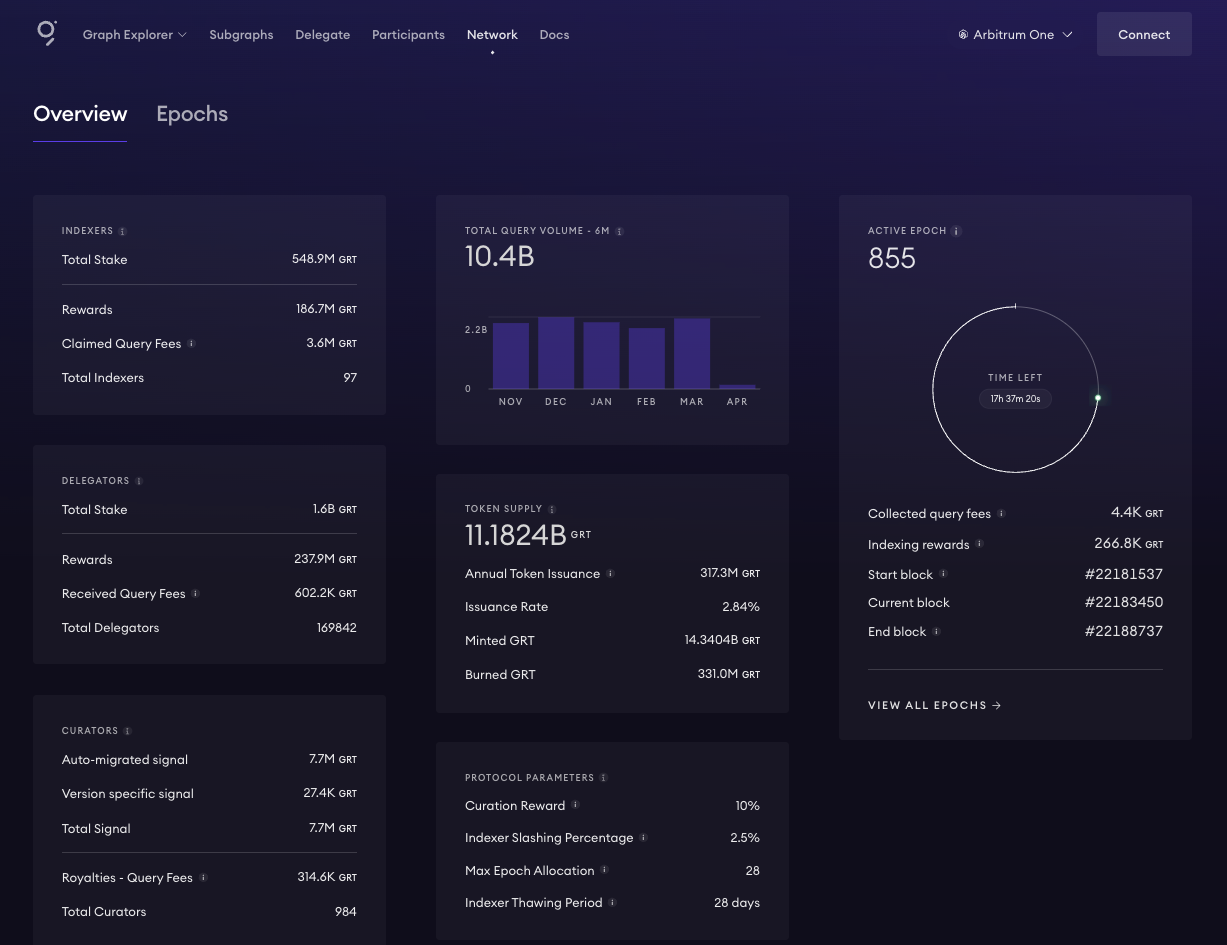Click the DEC bar in query volume chart

pyautogui.click(x=556, y=353)
